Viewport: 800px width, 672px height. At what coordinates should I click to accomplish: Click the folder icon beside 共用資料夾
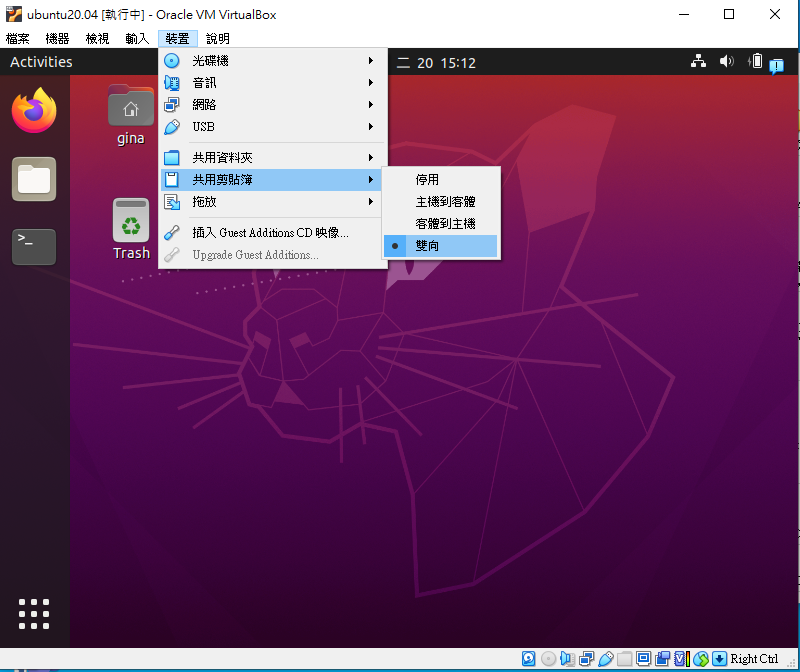172,158
